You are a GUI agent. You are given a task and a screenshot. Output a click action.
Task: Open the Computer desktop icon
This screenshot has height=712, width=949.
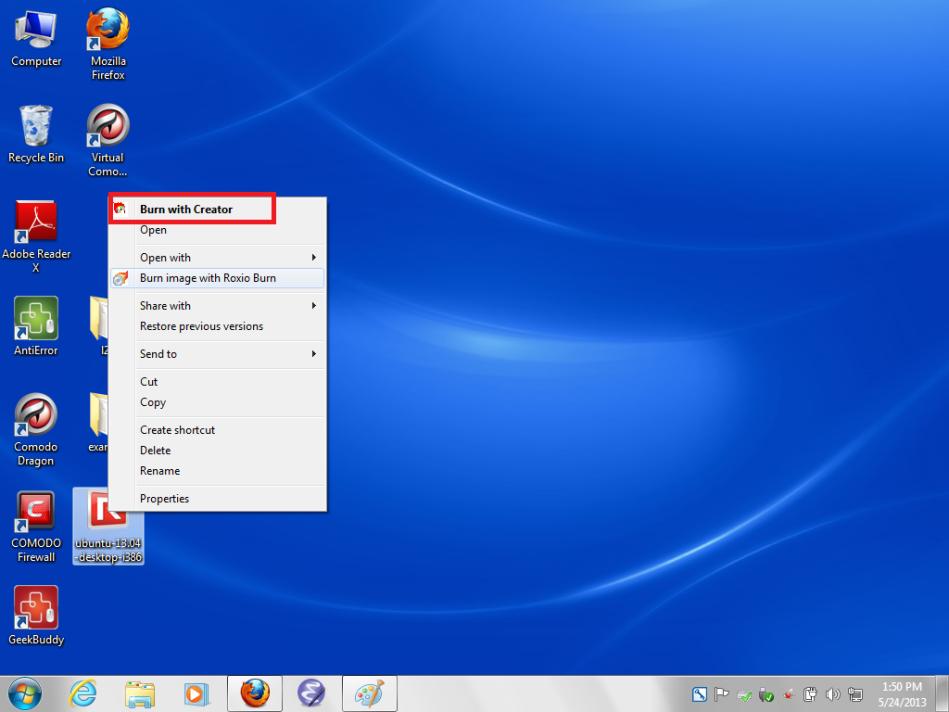point(36,37)
